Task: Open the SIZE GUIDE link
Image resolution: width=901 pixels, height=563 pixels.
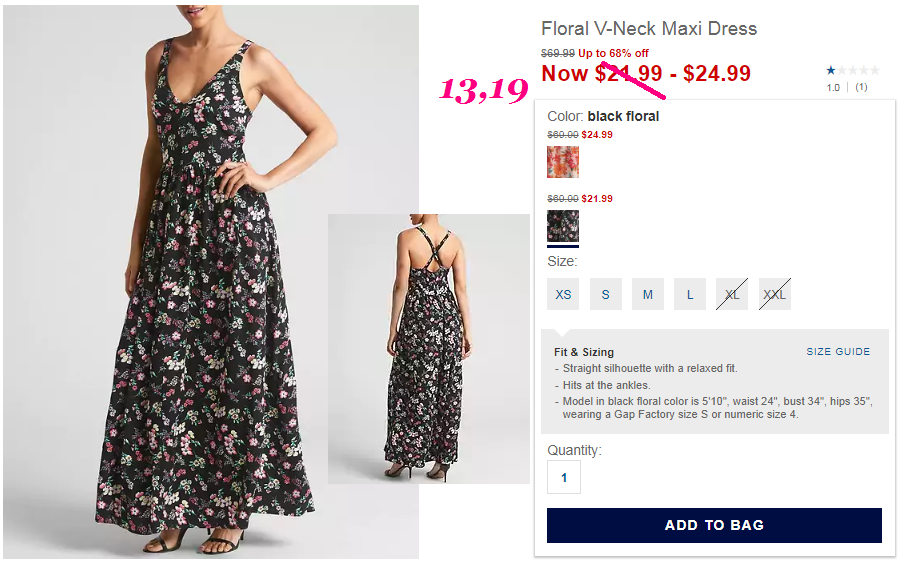Action: tap(838, 352)
